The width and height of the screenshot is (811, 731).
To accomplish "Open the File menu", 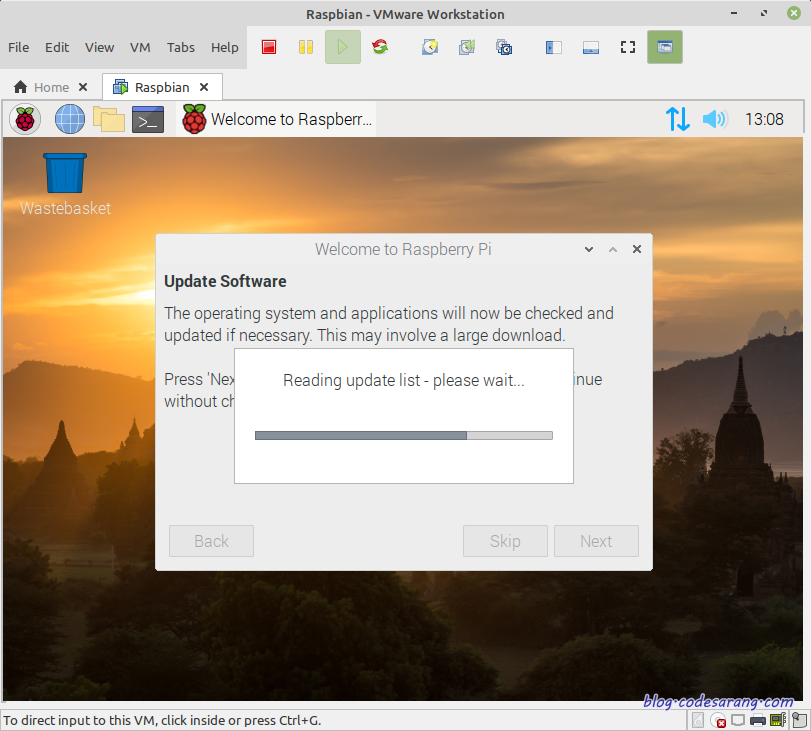I will click(x=19, y=47).
